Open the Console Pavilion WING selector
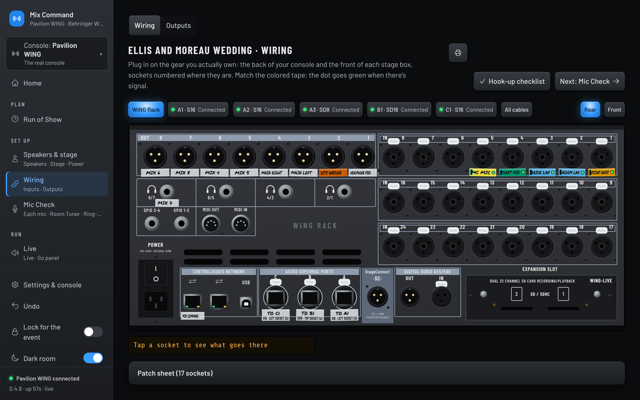Viewport: 640px width, 400px height. tap(57, 53)
